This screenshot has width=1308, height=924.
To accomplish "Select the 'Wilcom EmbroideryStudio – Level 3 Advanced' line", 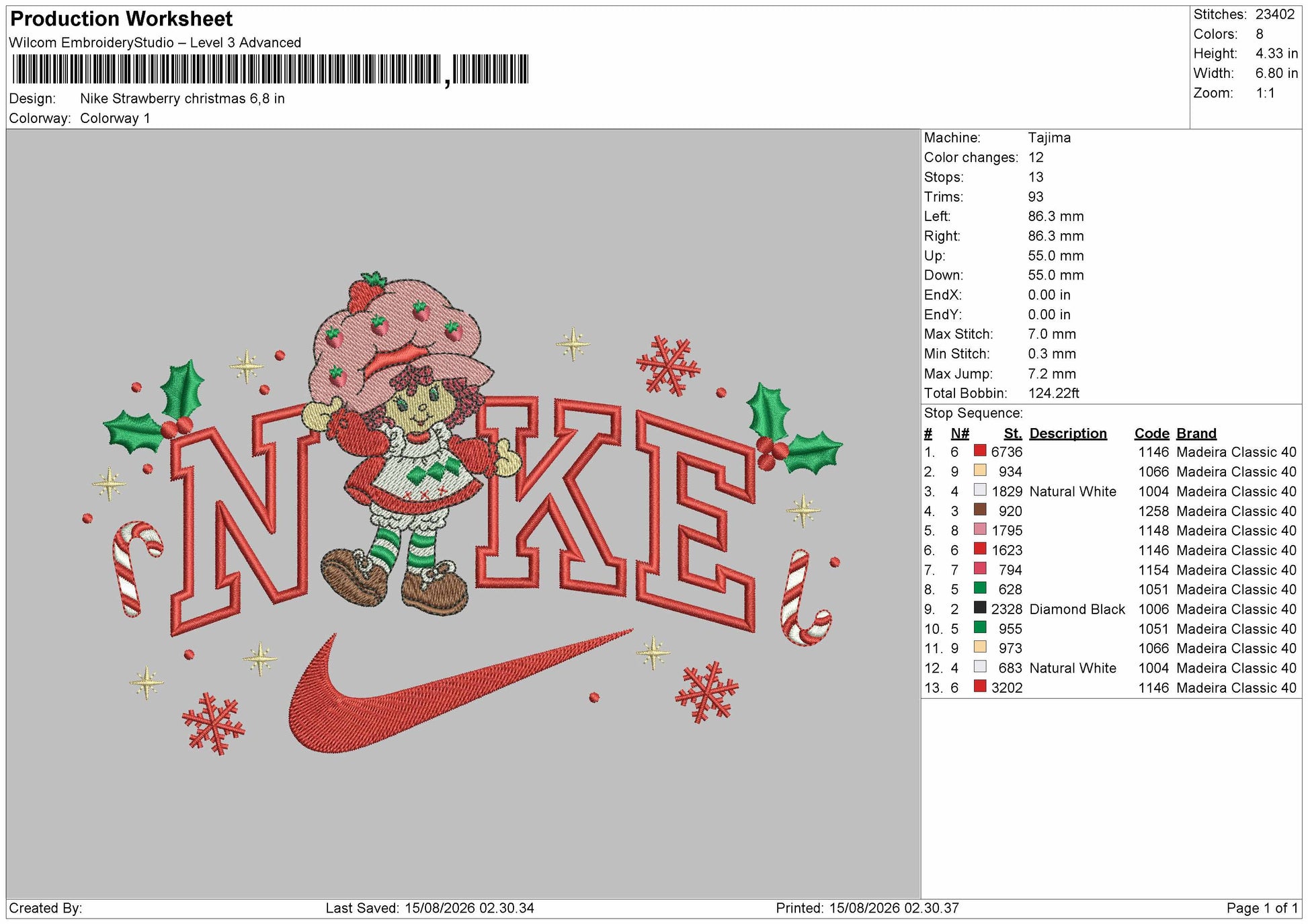I will pos(155,42).
